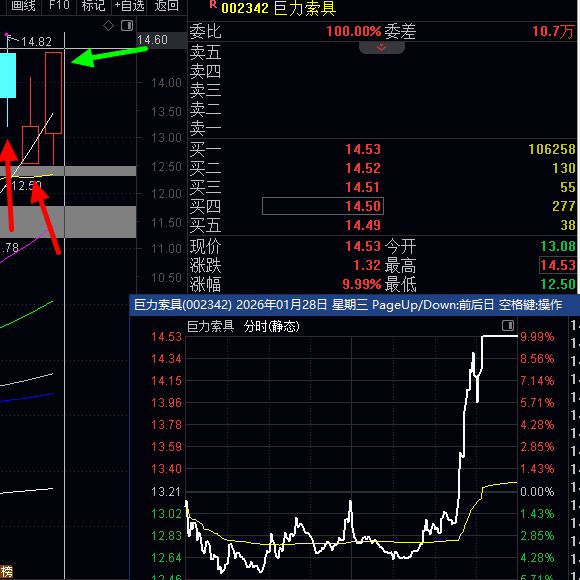Click the red R margin-trading mark
The width and height of the screenshot is (580, 580).
click(213, 5)
